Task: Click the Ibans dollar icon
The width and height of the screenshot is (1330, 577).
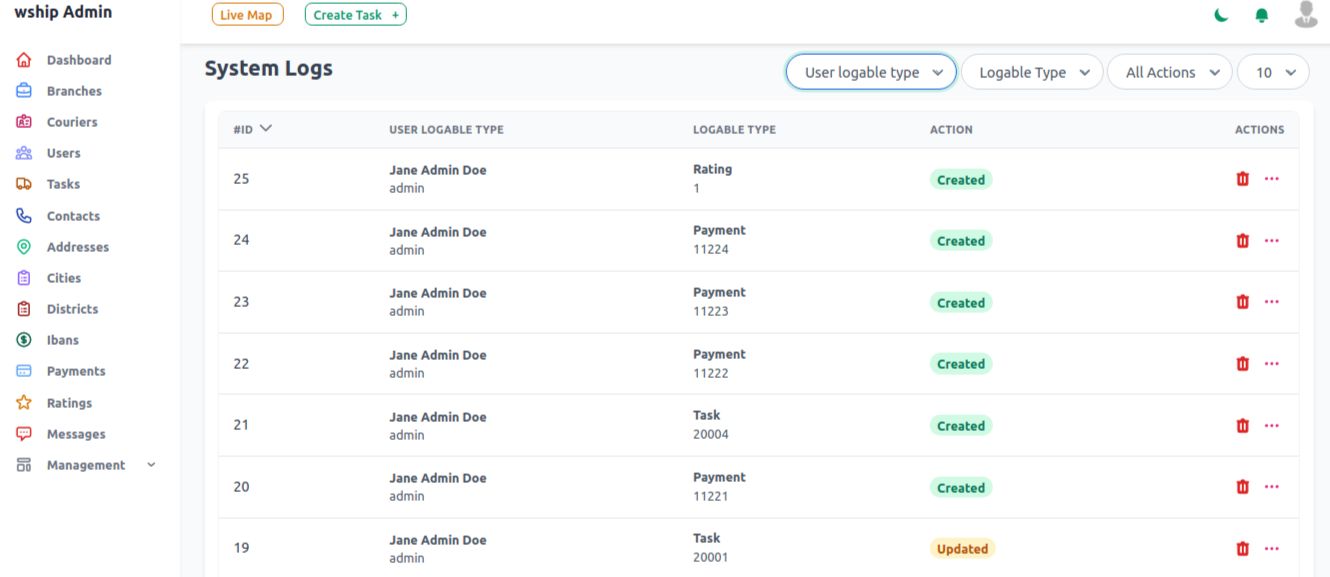Action: pyautogui.click(x=24, y=340)
